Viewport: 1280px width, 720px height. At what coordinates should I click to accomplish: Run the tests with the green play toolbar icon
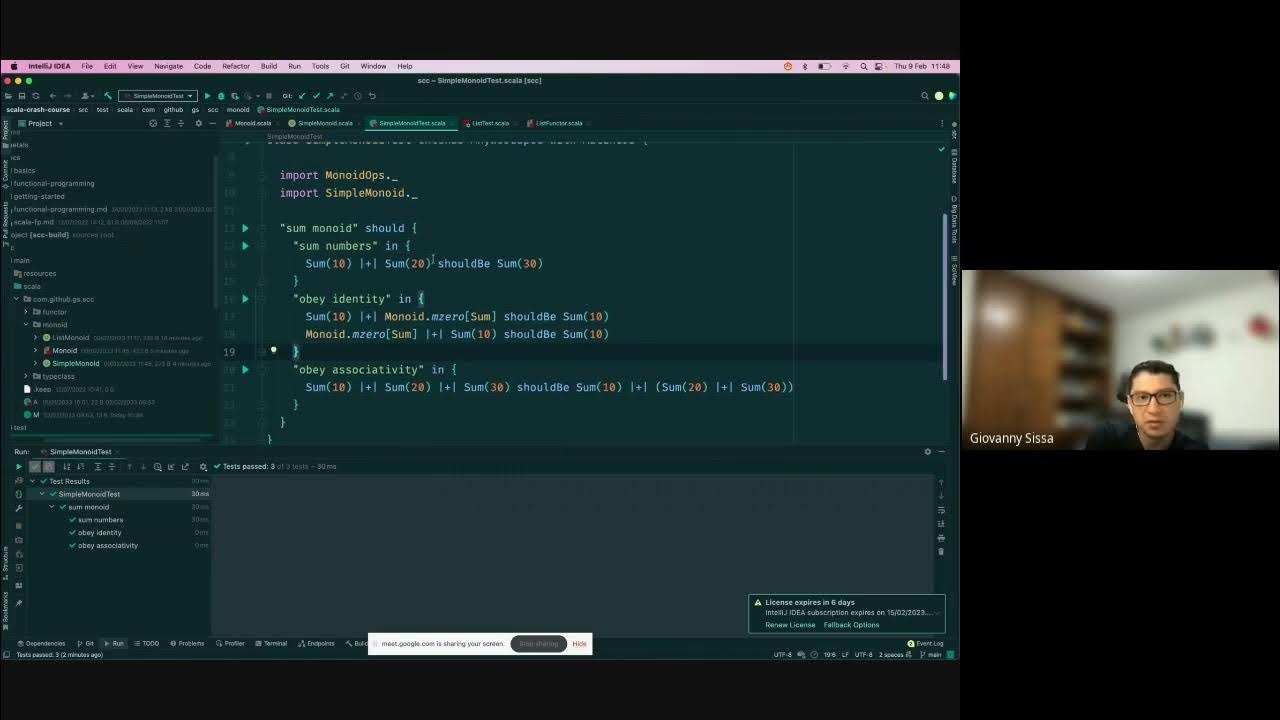tap(208, 96)
